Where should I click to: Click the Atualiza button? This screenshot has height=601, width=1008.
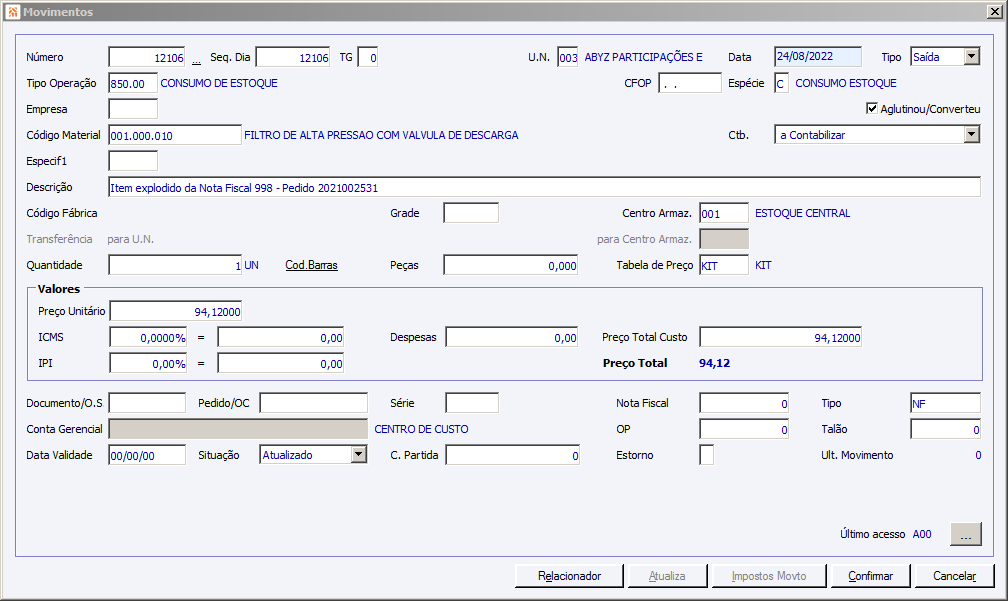667,576
